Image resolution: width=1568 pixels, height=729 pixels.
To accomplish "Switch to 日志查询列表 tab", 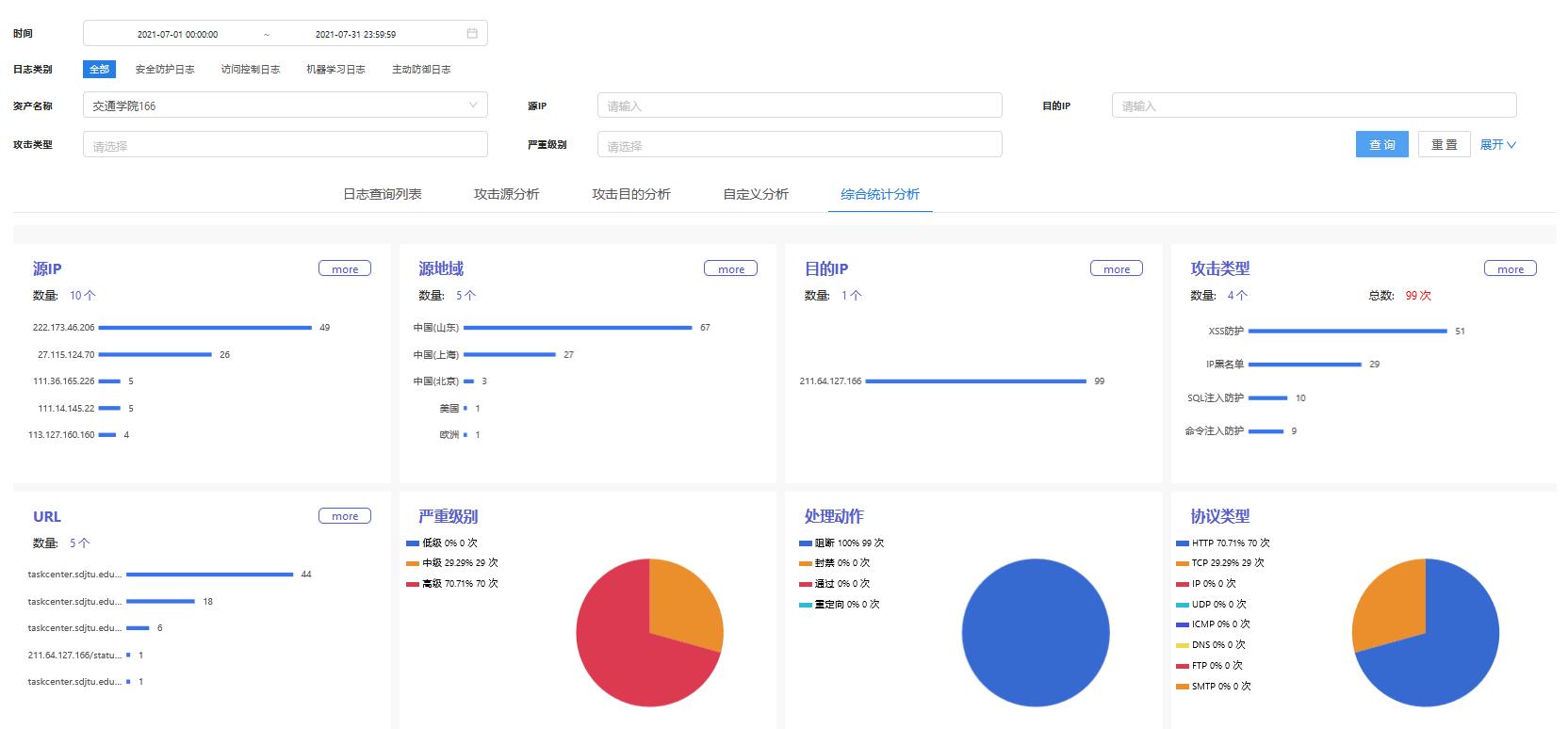I will (x=382, y=194).
